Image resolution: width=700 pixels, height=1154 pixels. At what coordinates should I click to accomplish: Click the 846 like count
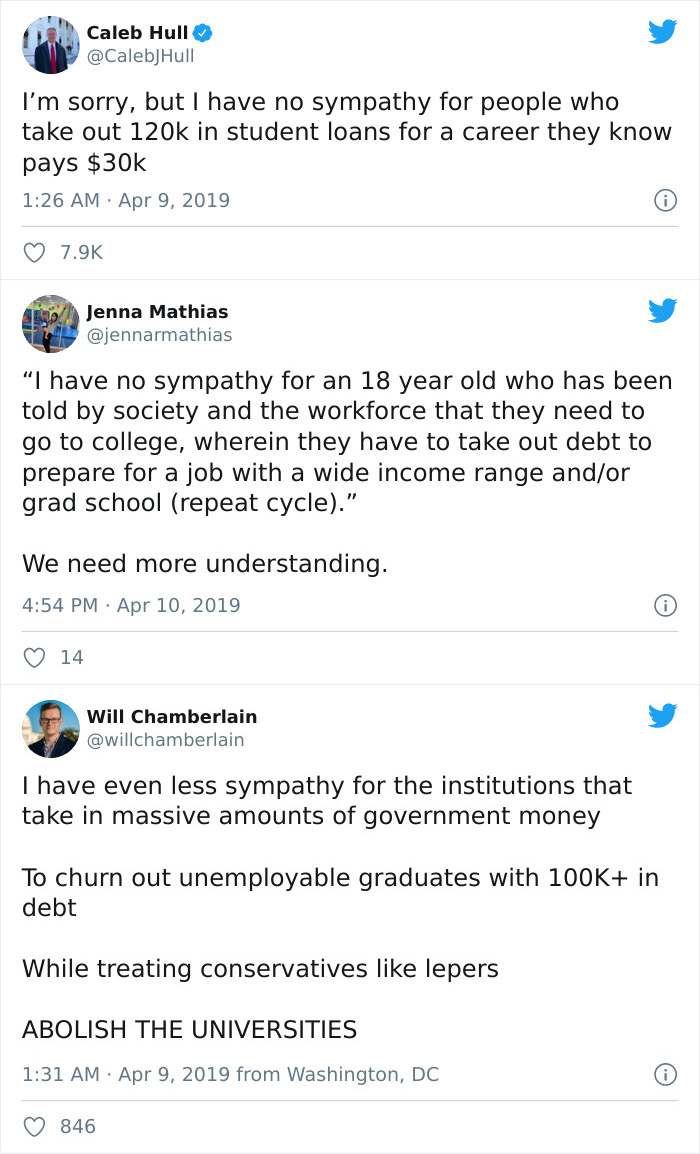[77, 1126]
